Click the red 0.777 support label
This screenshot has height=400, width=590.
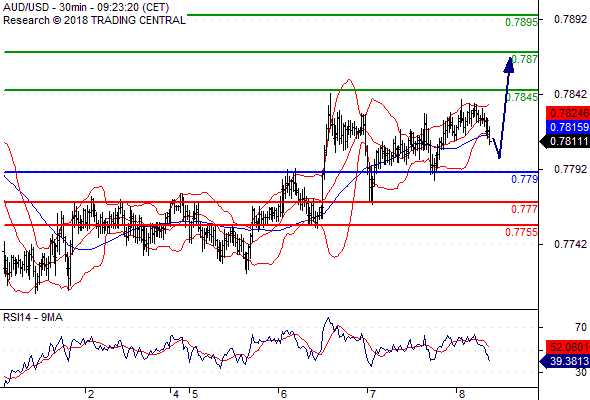point(525,209)
